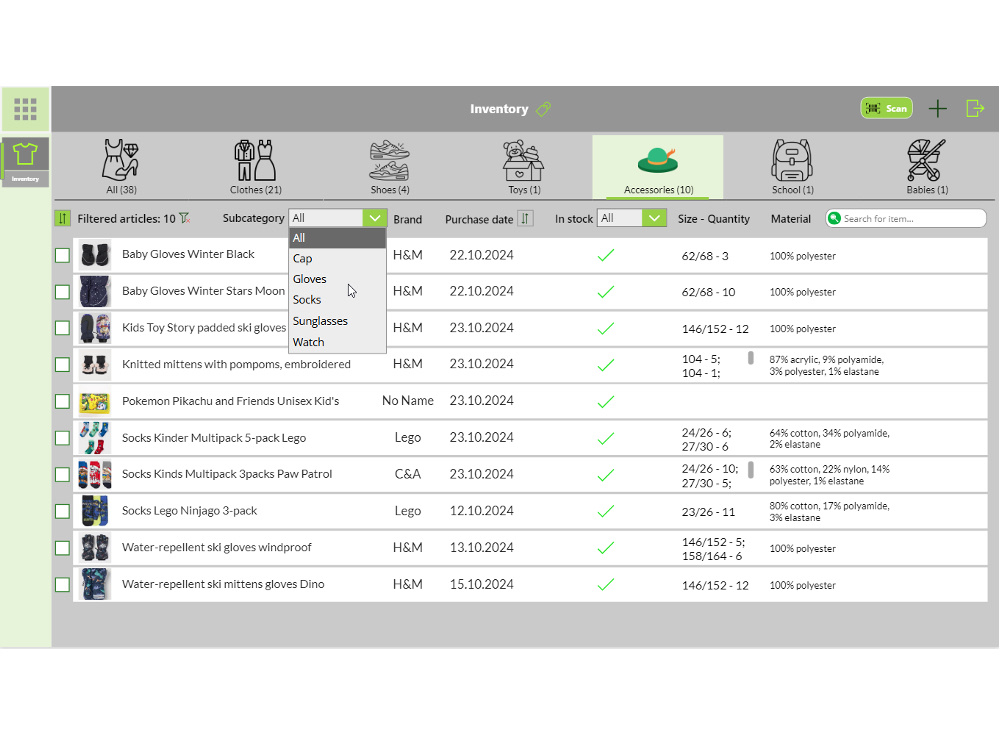Image resolution: width=1000 pixels, height=750 pixels.
Task: Open the In stock dropdown
Action: pyautogui.click(x=631, y=218)
